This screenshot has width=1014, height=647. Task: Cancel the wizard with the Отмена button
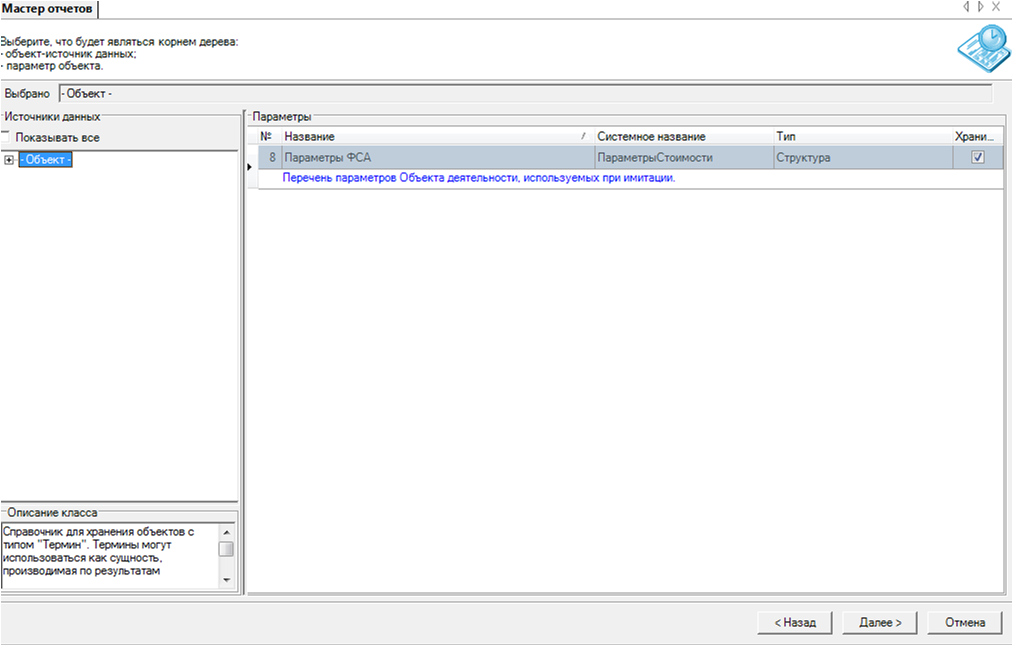(964, 622)
